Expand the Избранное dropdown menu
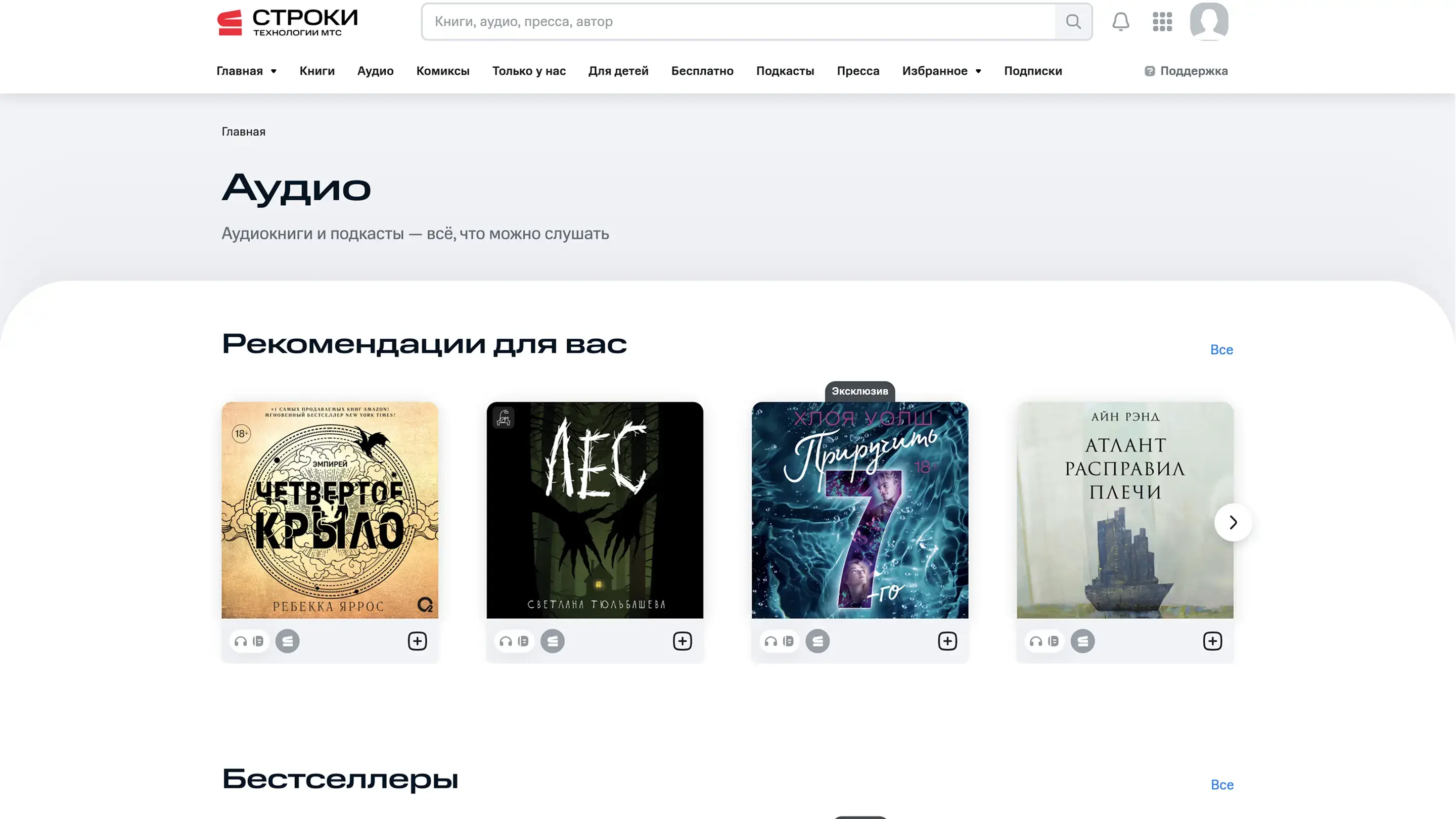1456x819 pixels. pos(942,71)
